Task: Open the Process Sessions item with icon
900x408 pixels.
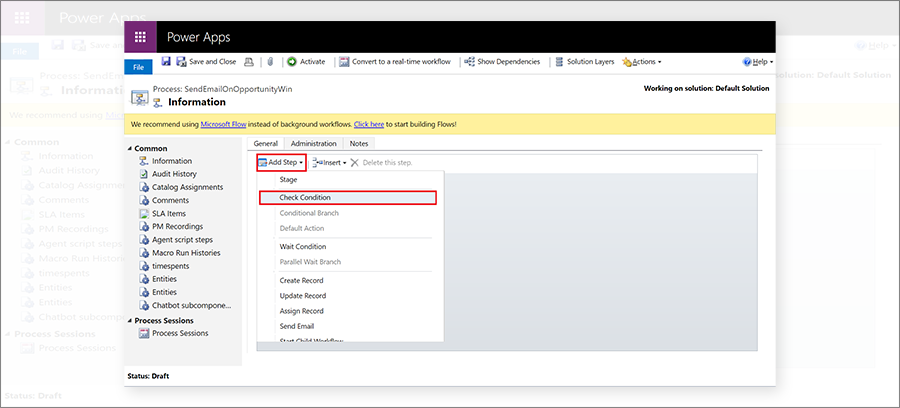Action: click(174, 333)
